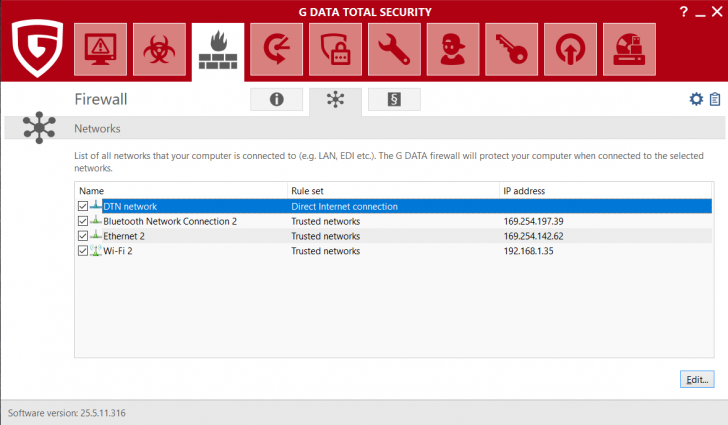The width and height of the screenshot is (728, 425).
Task: Open the Virus protection biohazard icon
Action: pos(159,49)
